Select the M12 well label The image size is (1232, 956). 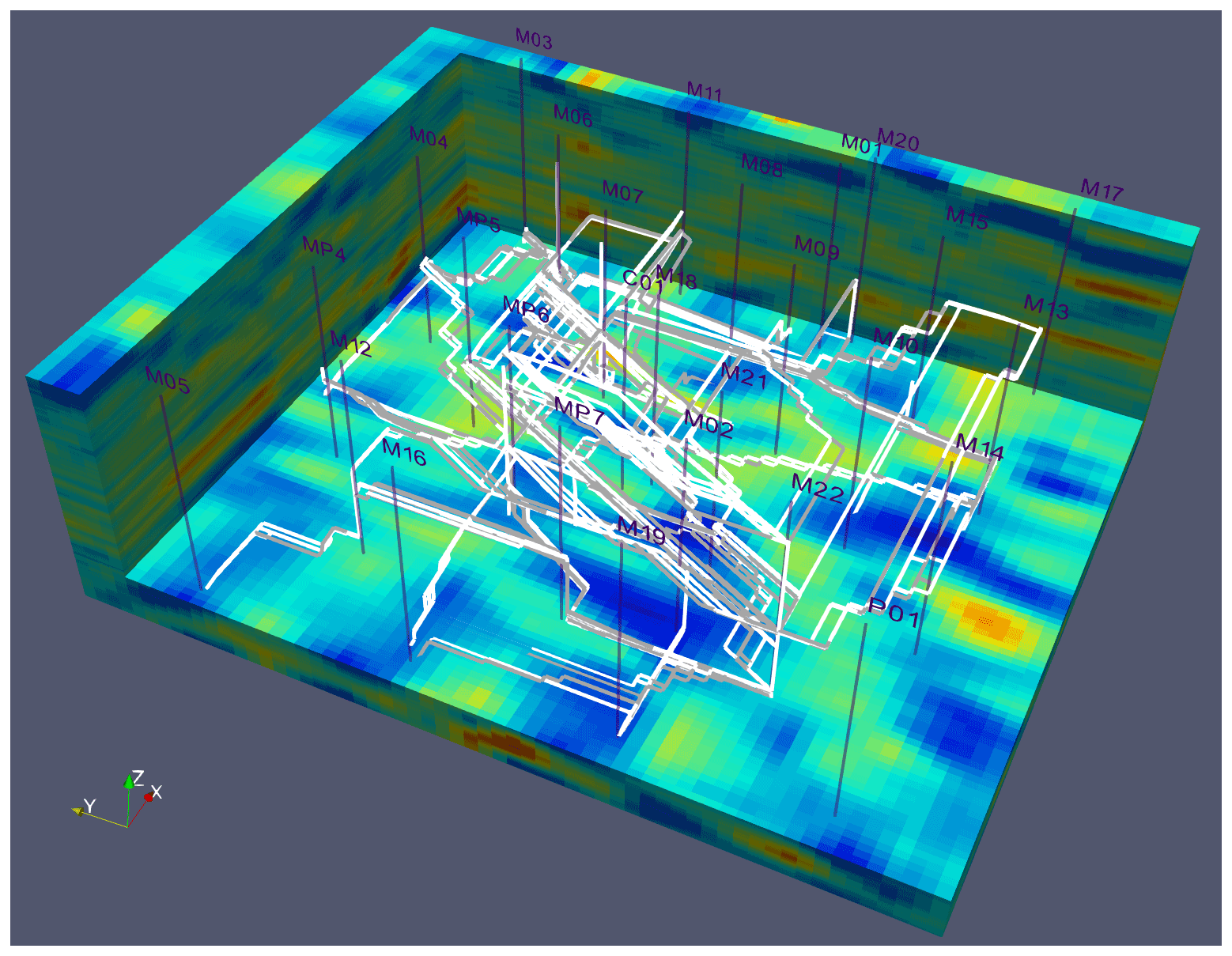coord(351,344)
